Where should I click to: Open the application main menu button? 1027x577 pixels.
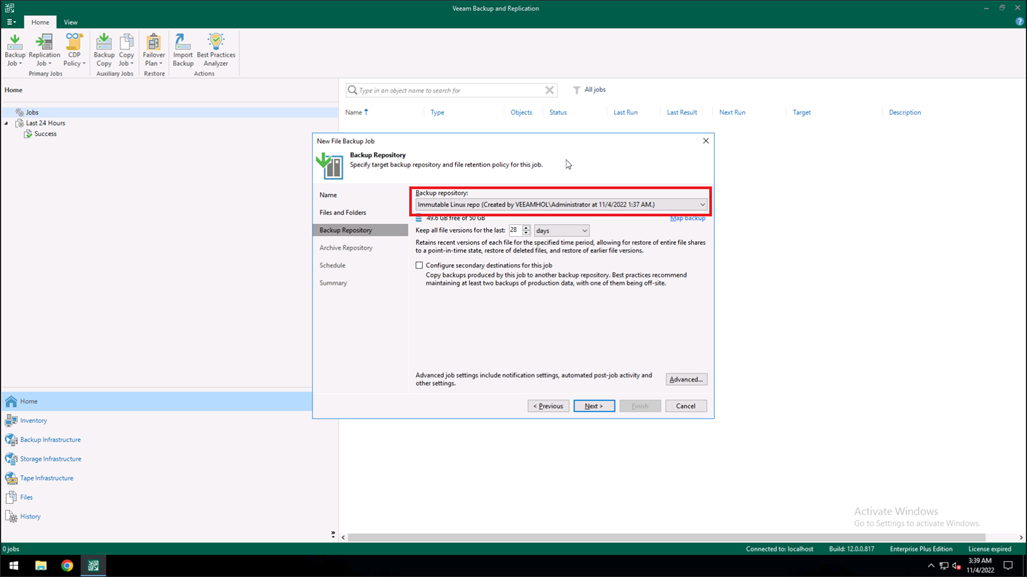click(x=11, y=22)
